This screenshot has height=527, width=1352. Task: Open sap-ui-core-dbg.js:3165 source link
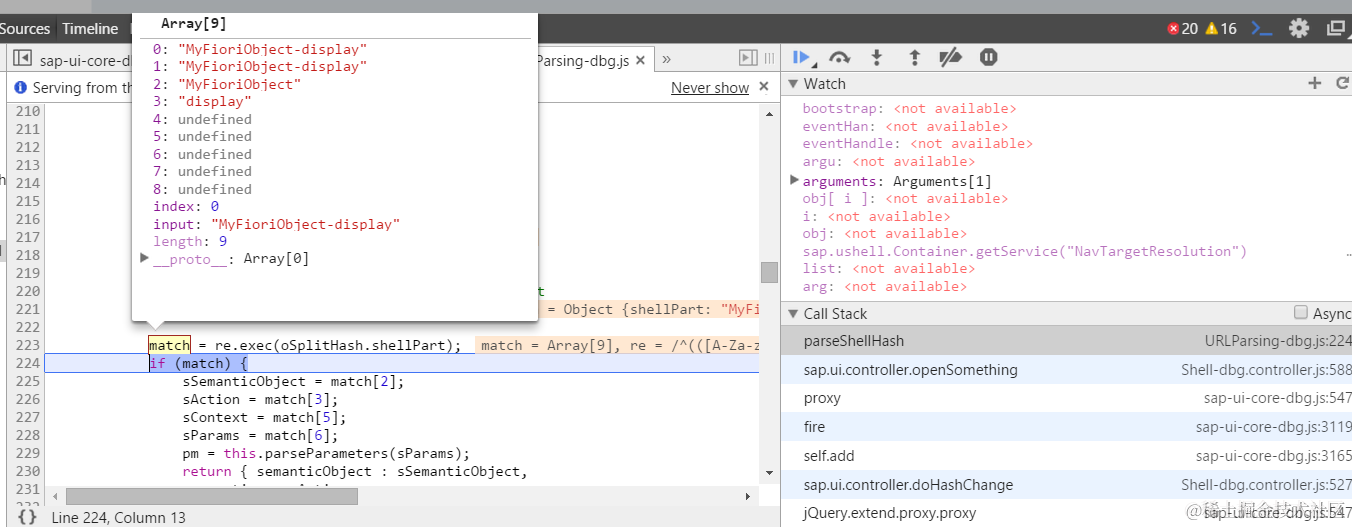[x=1273, y=456]
